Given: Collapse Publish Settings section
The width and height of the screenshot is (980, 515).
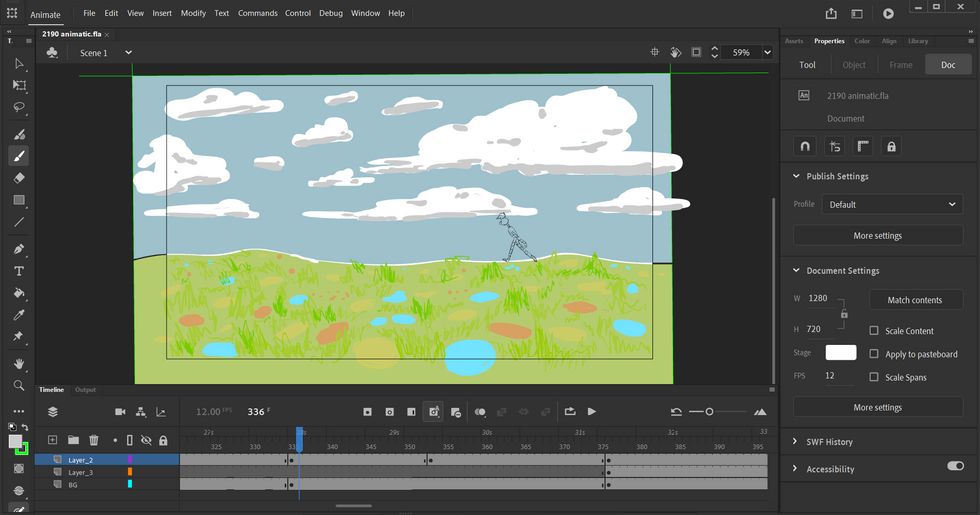Looking at the screenshot, I should click(x=796, y=176).
